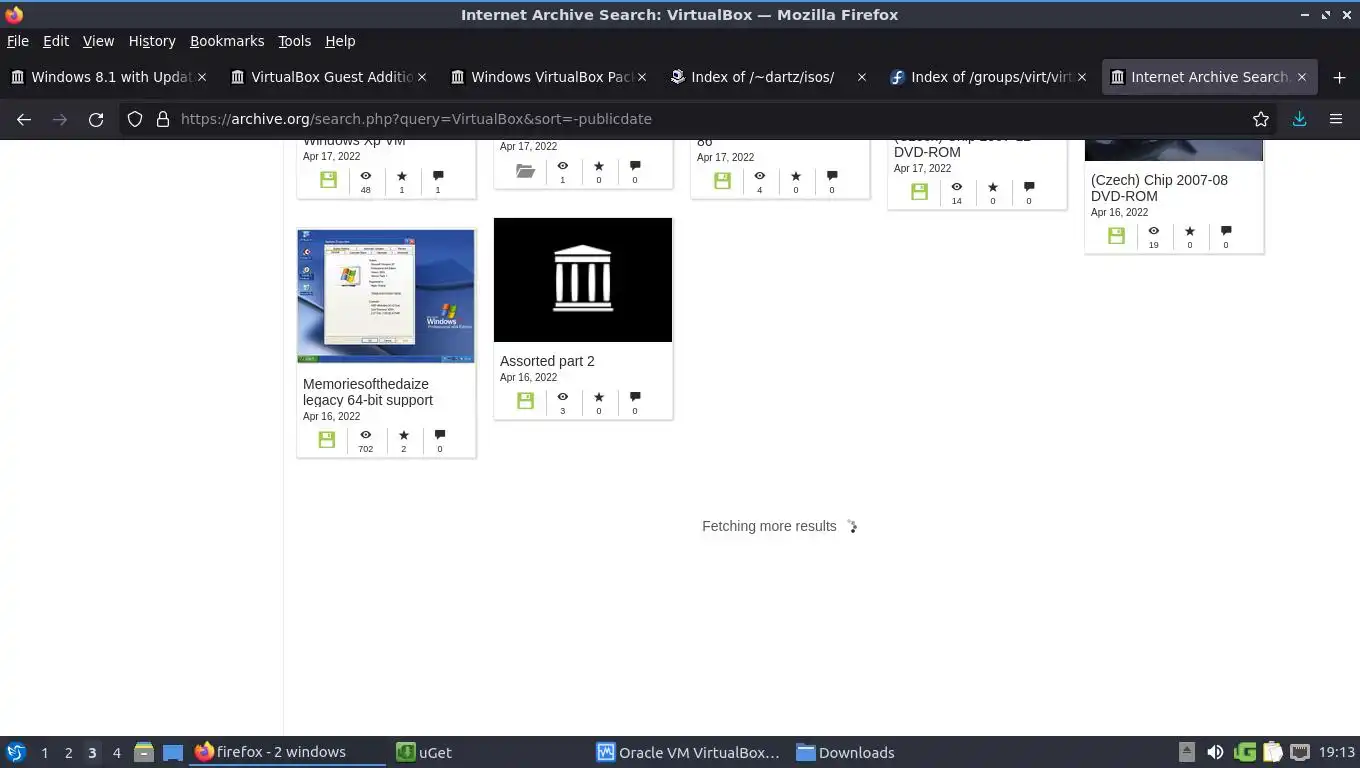Screen dimensions: 1360x768
Task: Click the software media icon on Memoriesofthedaize card
Action: tap(327, 440)
